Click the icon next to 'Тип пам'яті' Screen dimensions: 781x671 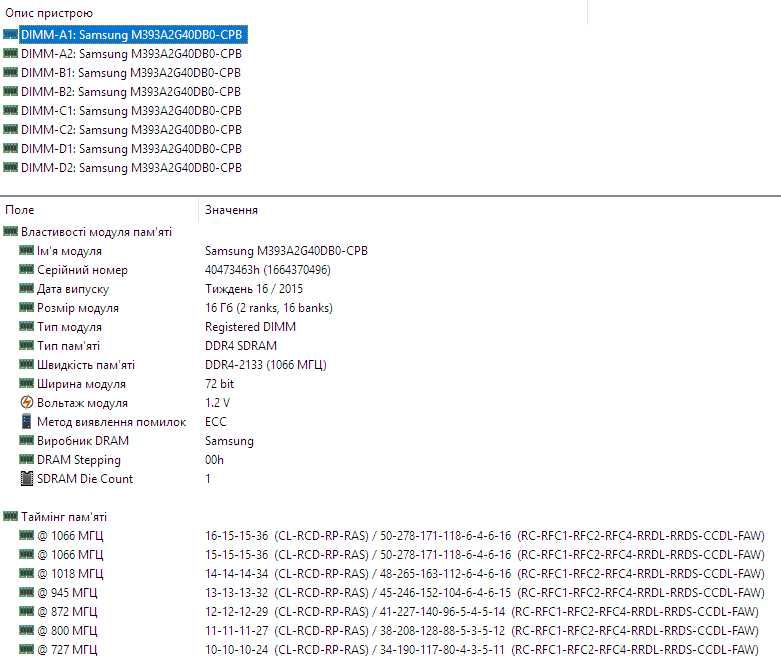26,345
